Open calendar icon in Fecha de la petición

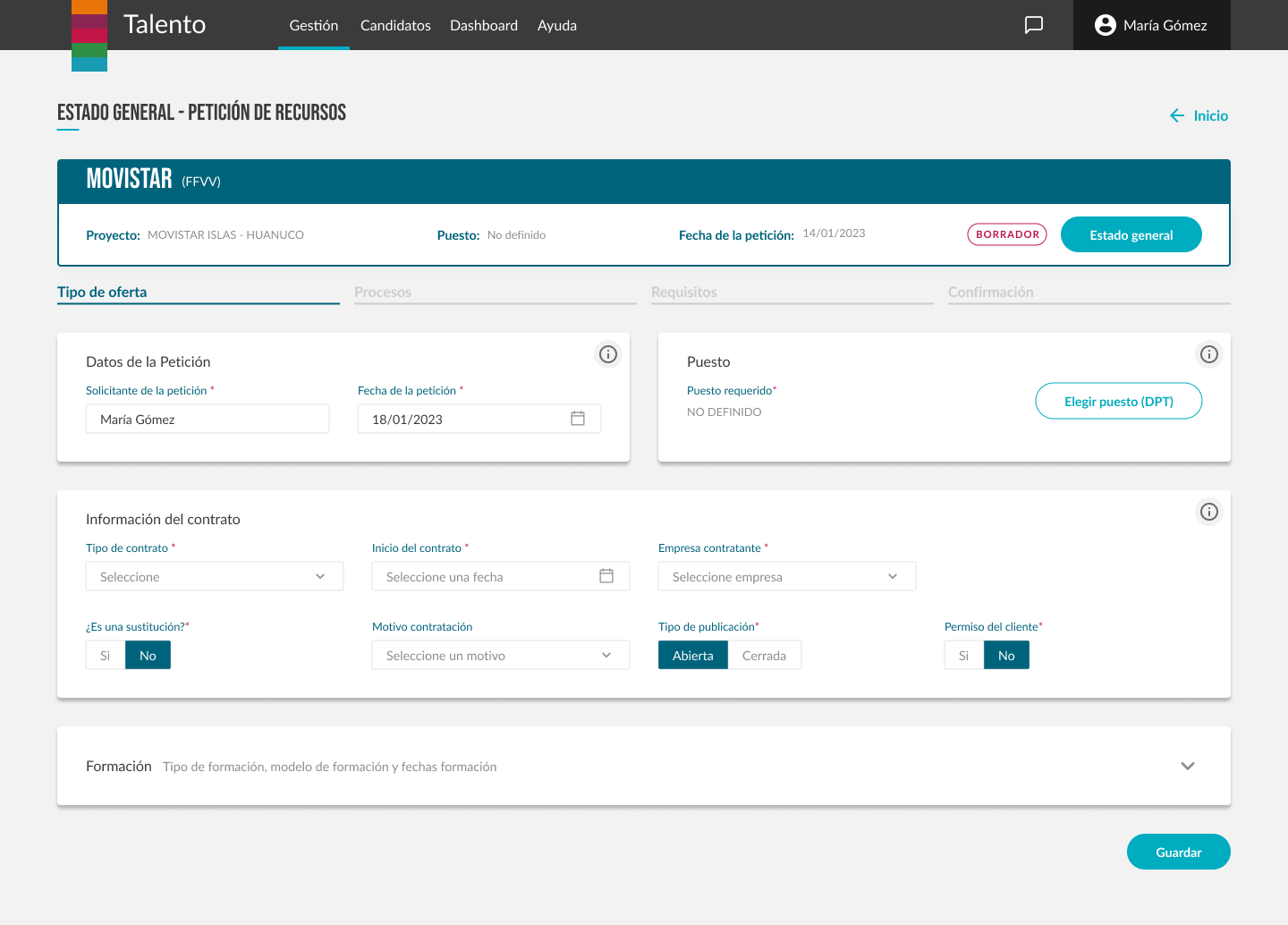click(x=578, y=419)
